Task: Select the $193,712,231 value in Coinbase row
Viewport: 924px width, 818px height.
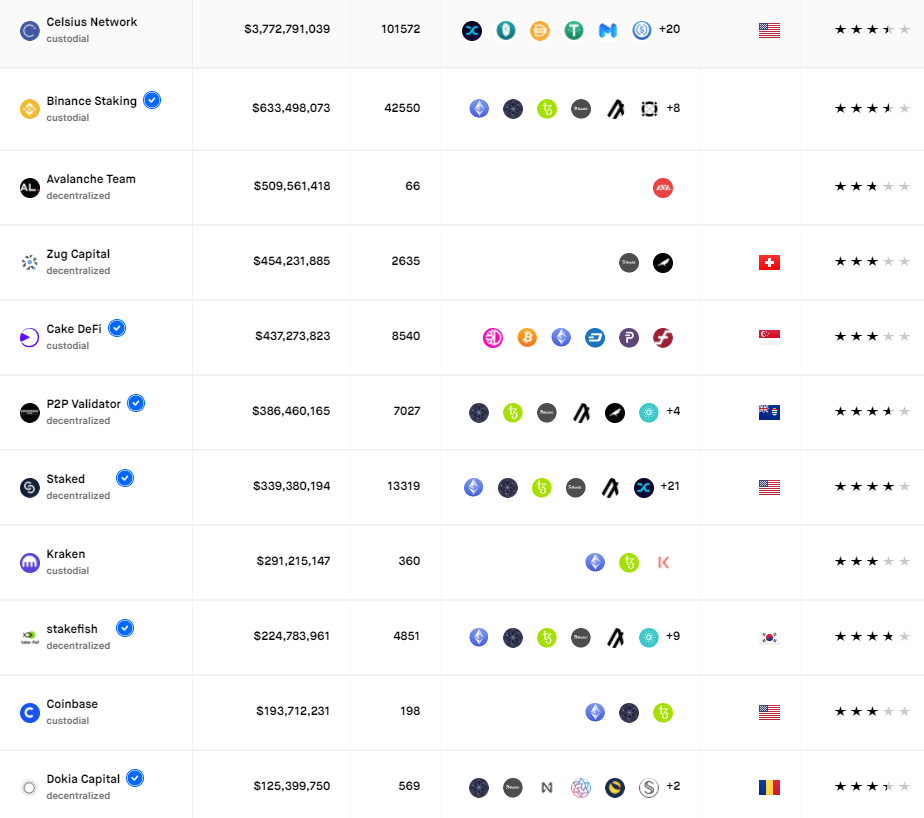Action: coord(293,711)
